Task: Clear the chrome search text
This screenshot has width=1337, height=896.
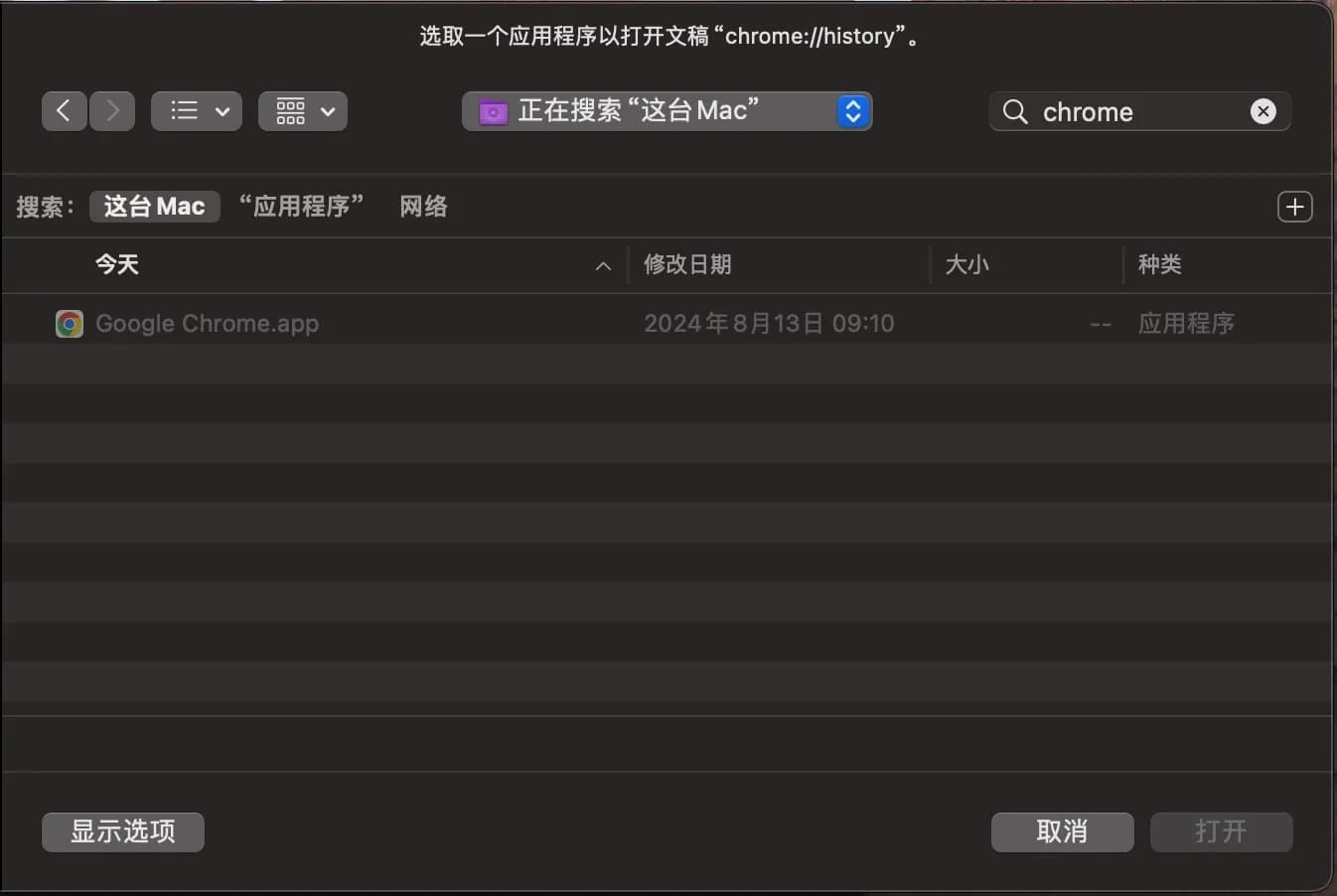Action: 1263,111
